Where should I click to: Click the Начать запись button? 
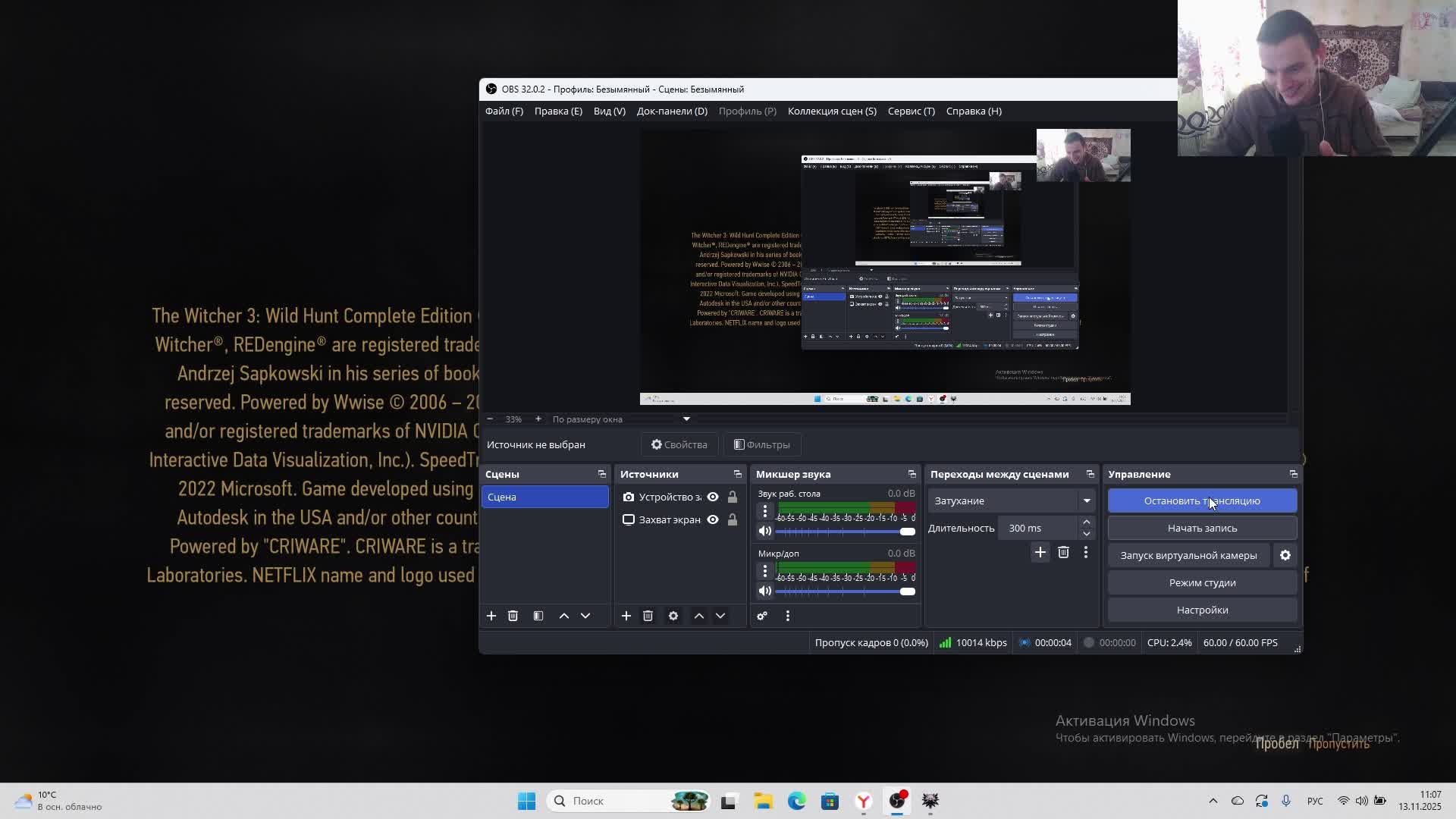1202,528
